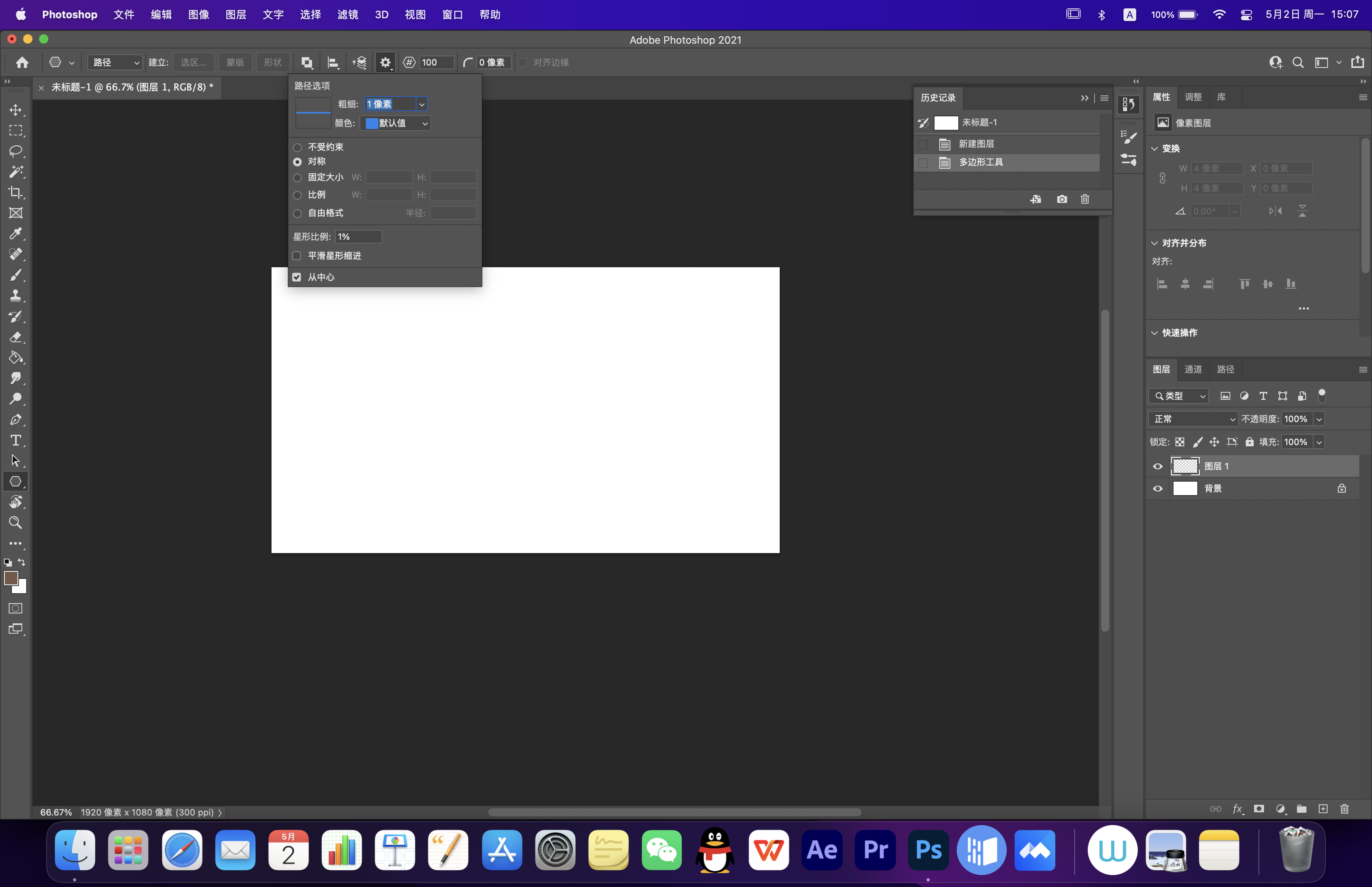Select the Magic Wand tool

15,172
